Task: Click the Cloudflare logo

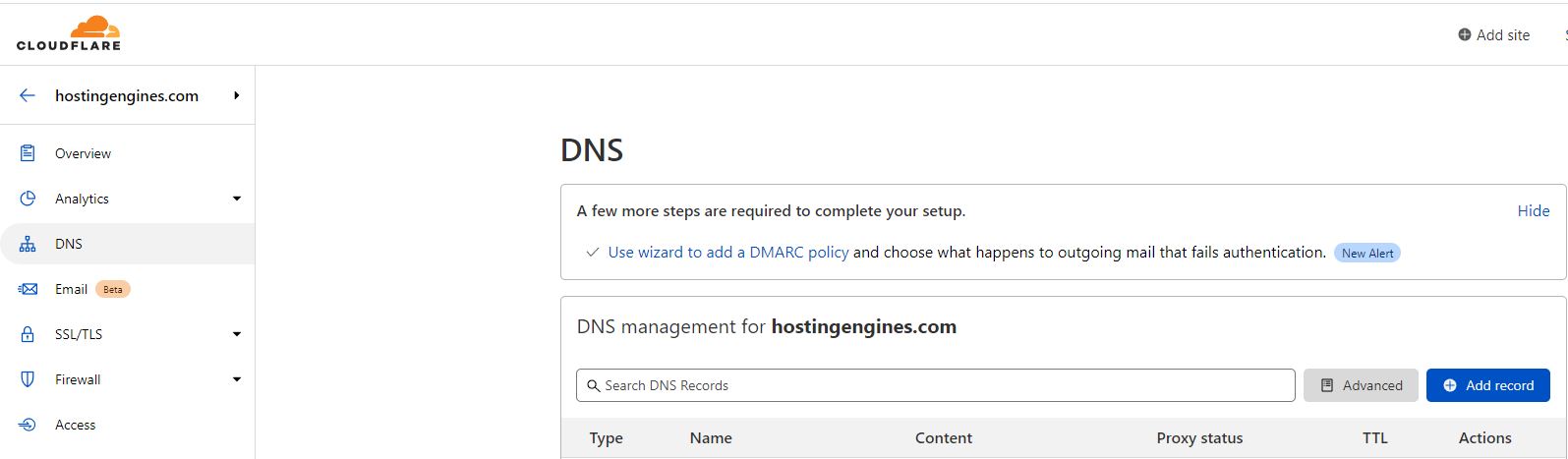Action: (x=69, y=33)
